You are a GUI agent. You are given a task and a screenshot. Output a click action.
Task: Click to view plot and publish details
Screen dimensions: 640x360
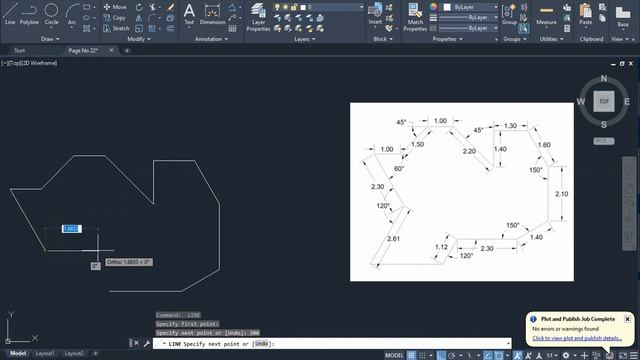[x=577, y=338]
